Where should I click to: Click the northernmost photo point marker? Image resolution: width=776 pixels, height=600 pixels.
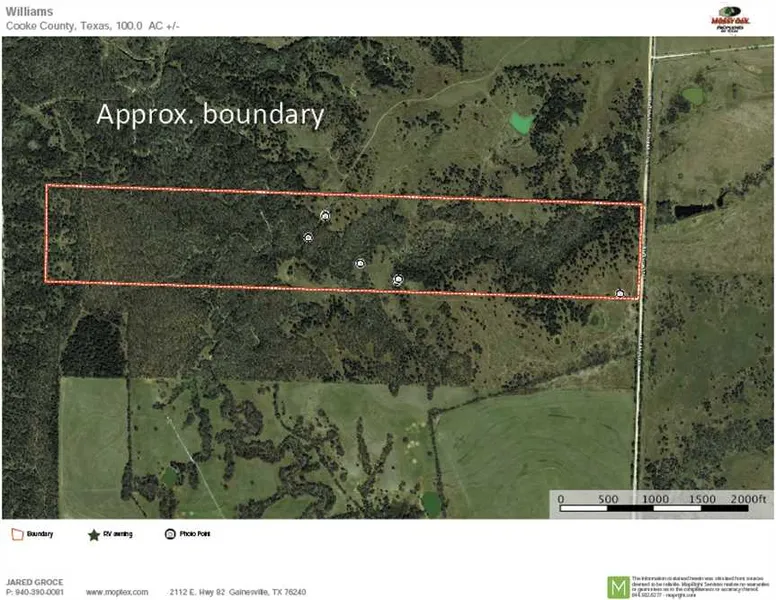coord(325,216)
